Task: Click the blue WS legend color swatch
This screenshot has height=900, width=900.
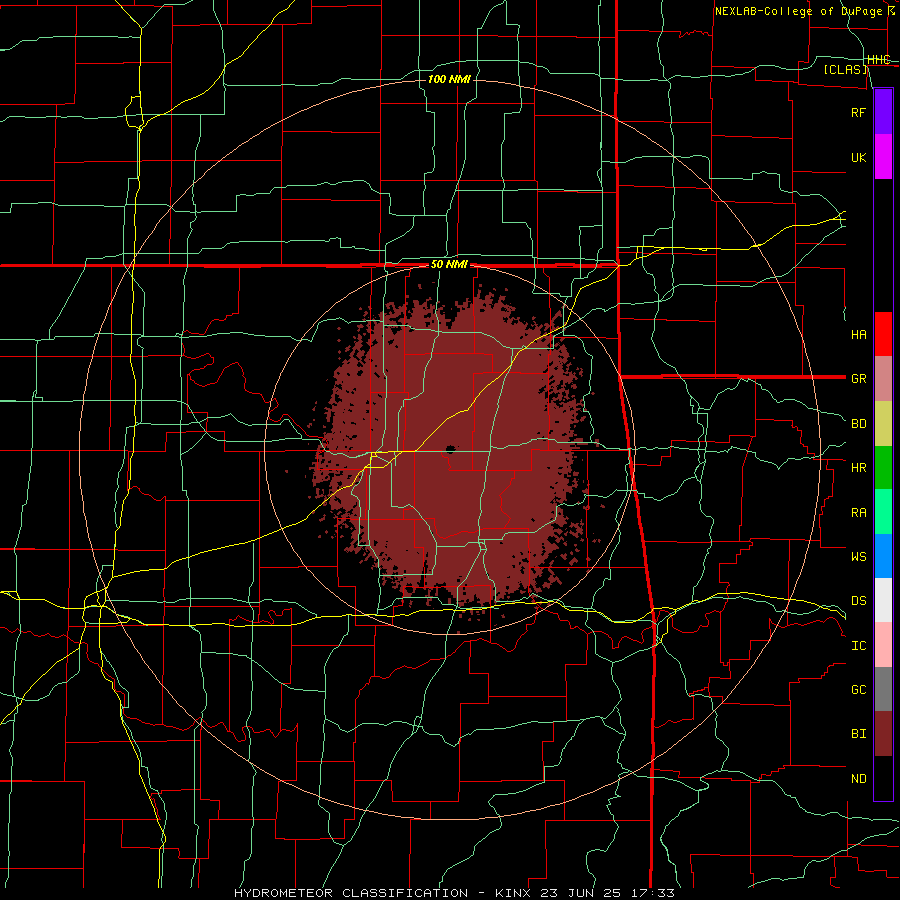Action: [883, 556]
